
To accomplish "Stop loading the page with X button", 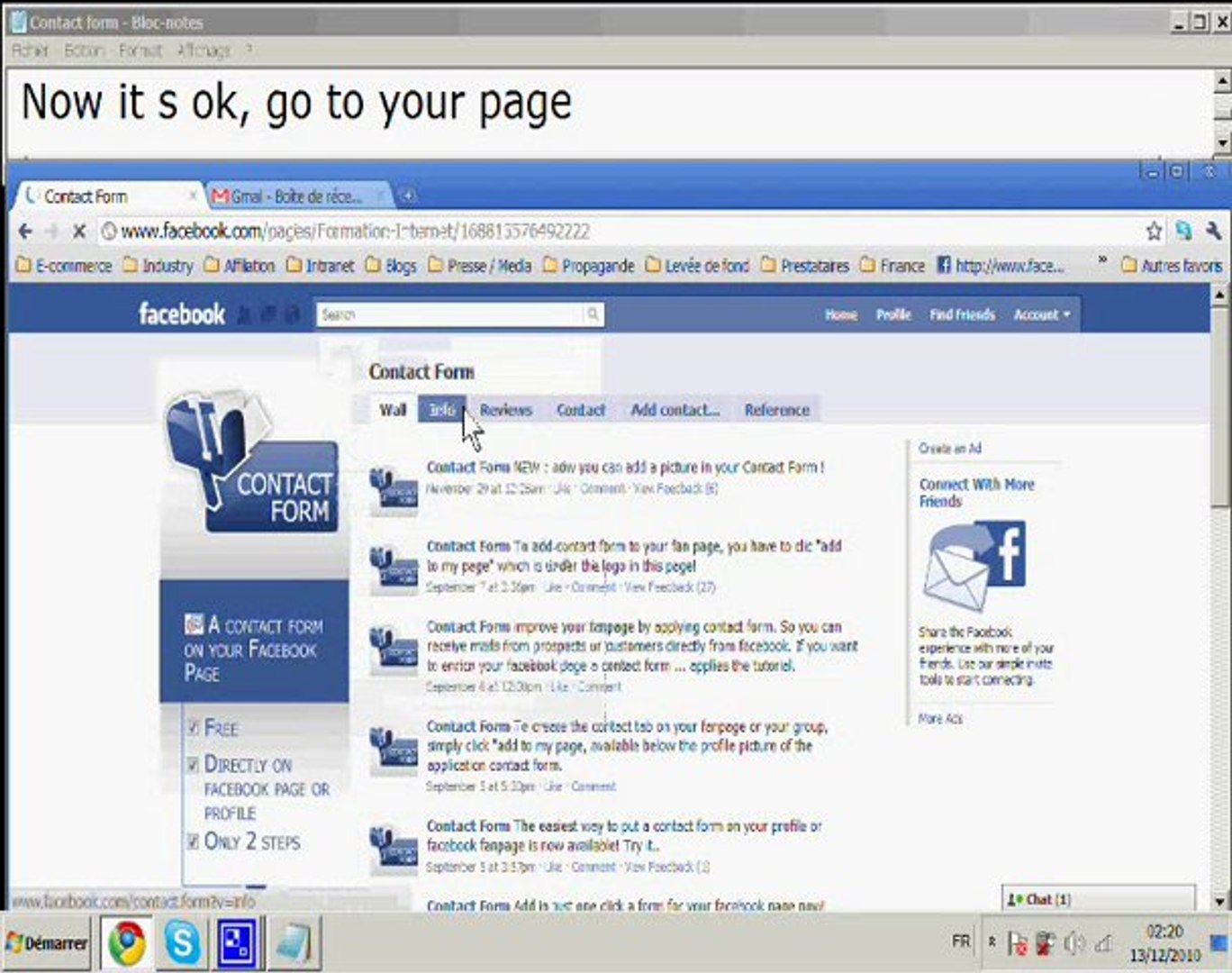I will (x=78, y=232).
